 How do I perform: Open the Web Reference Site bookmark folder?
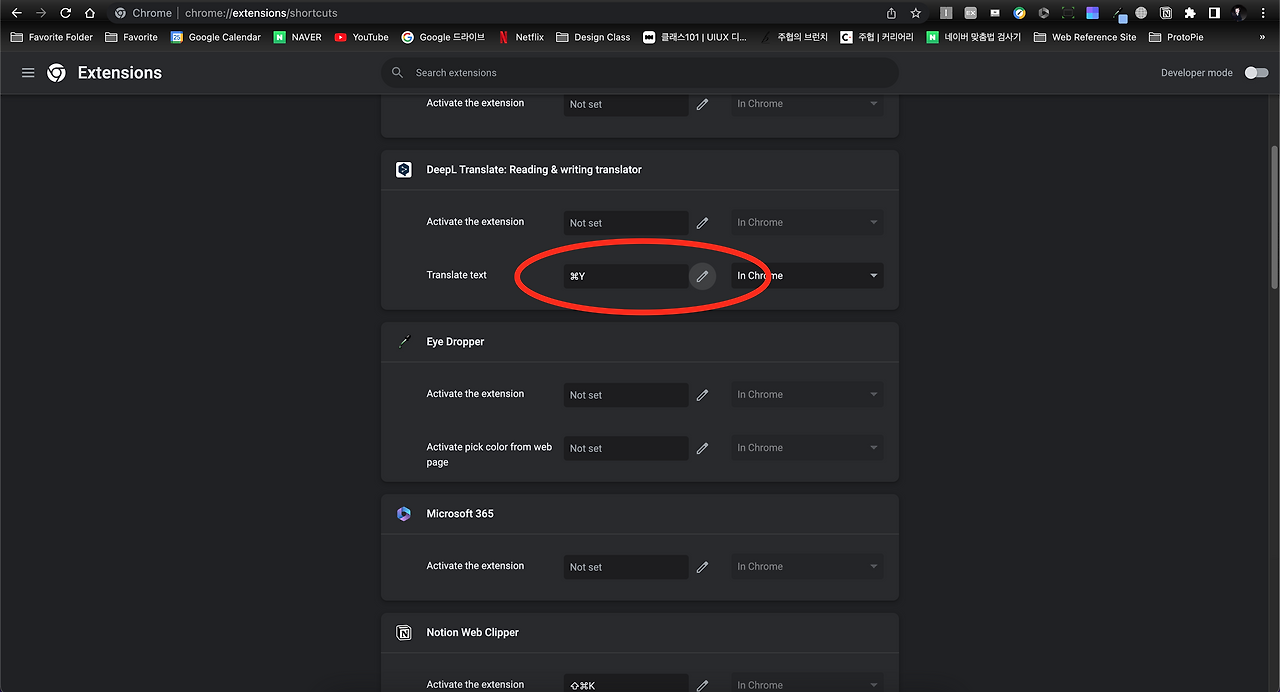(1085, 37)
